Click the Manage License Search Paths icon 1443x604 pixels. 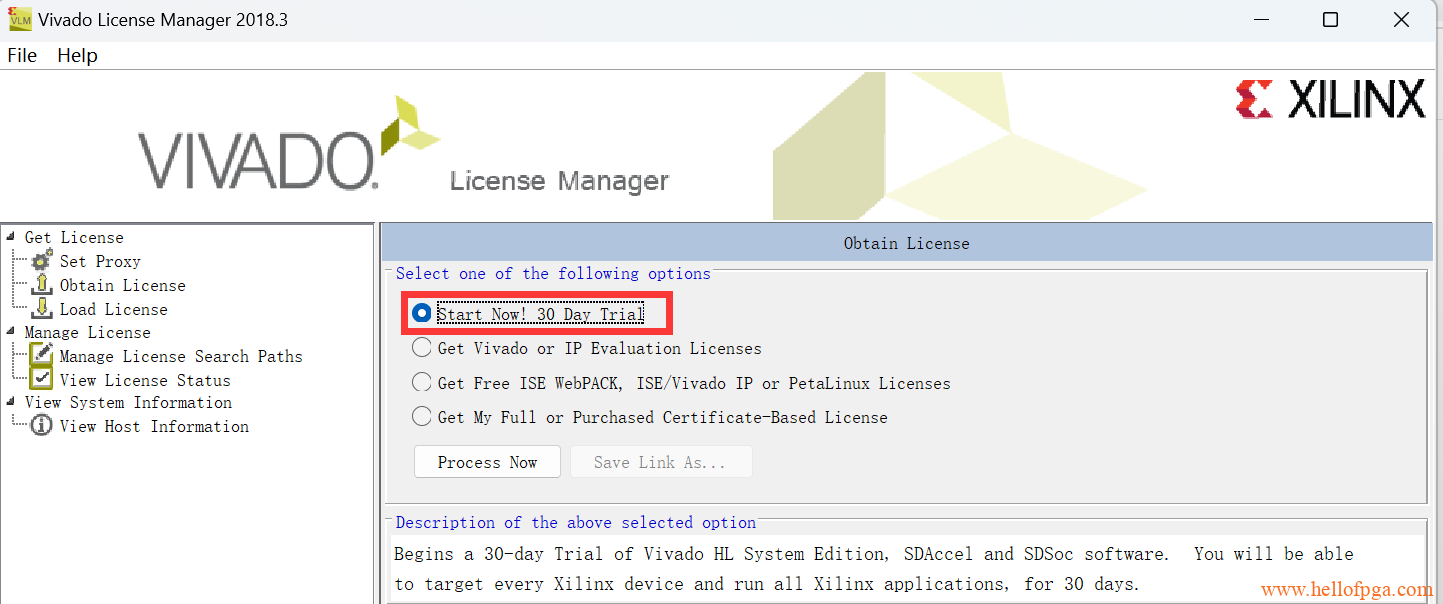click(42, 356)
